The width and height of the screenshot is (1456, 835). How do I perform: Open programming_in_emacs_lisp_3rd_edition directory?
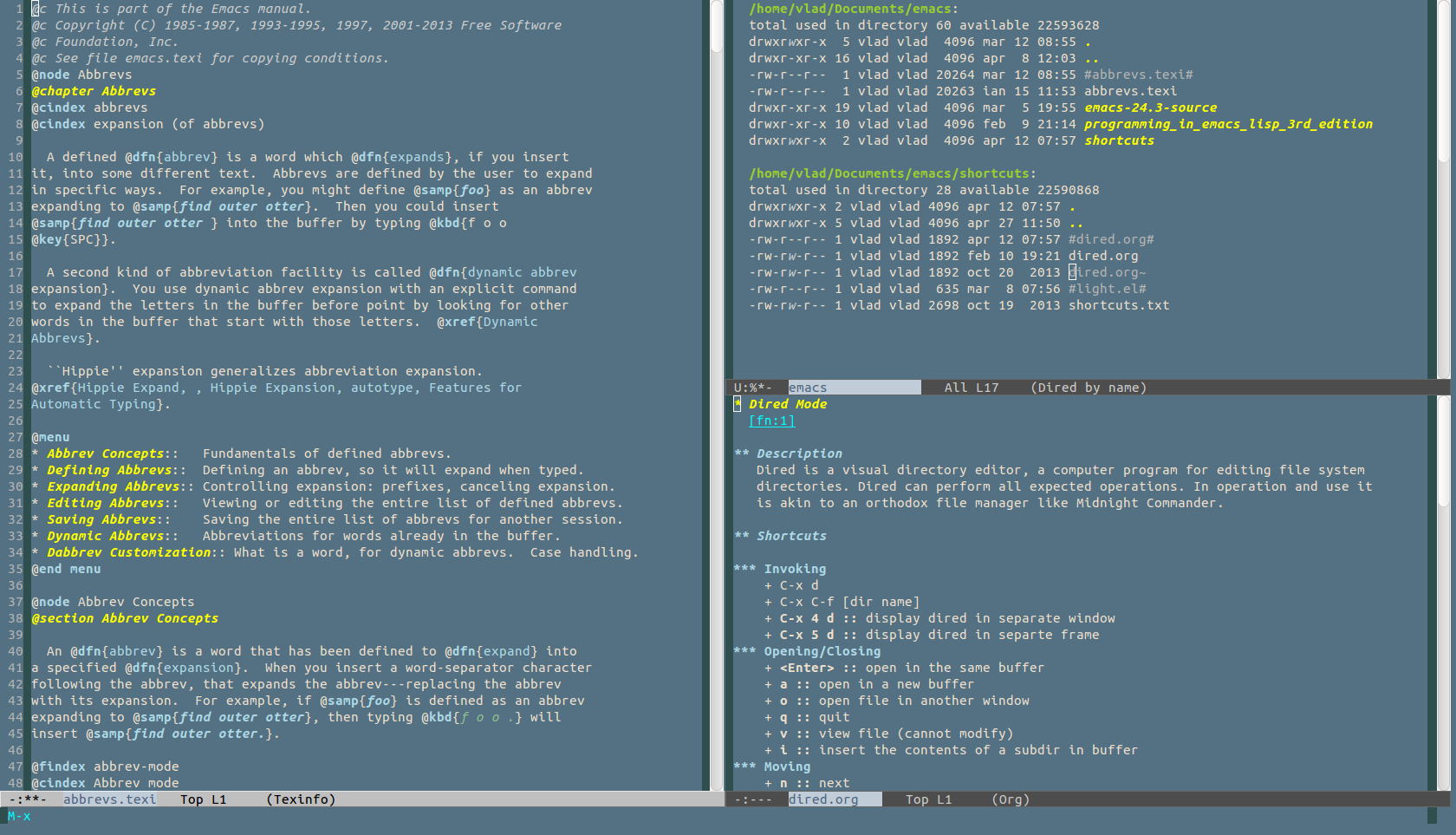tap(1228, 124)
